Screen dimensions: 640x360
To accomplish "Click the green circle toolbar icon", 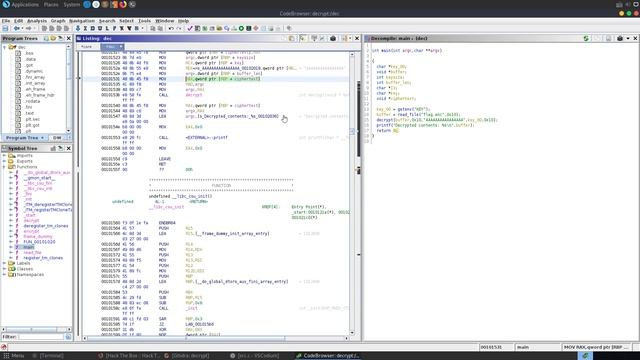I will tap(241, 28).
